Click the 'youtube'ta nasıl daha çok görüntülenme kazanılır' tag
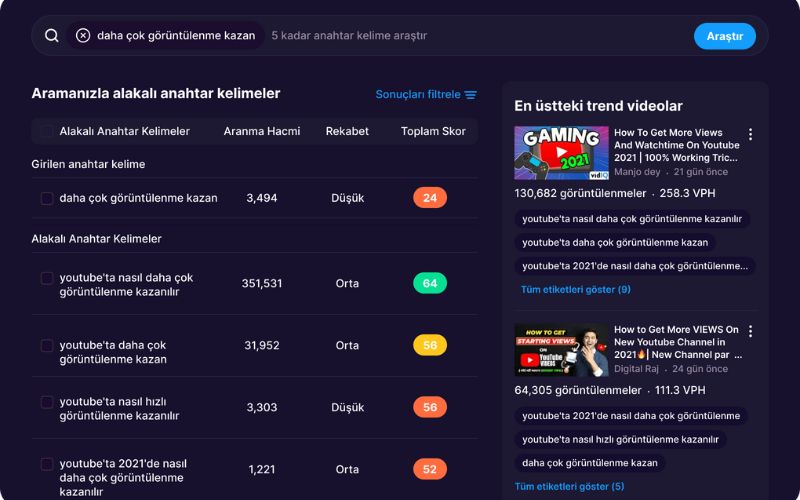The width and height of the screenshot is (800, 500). click(x=632, y=219)
